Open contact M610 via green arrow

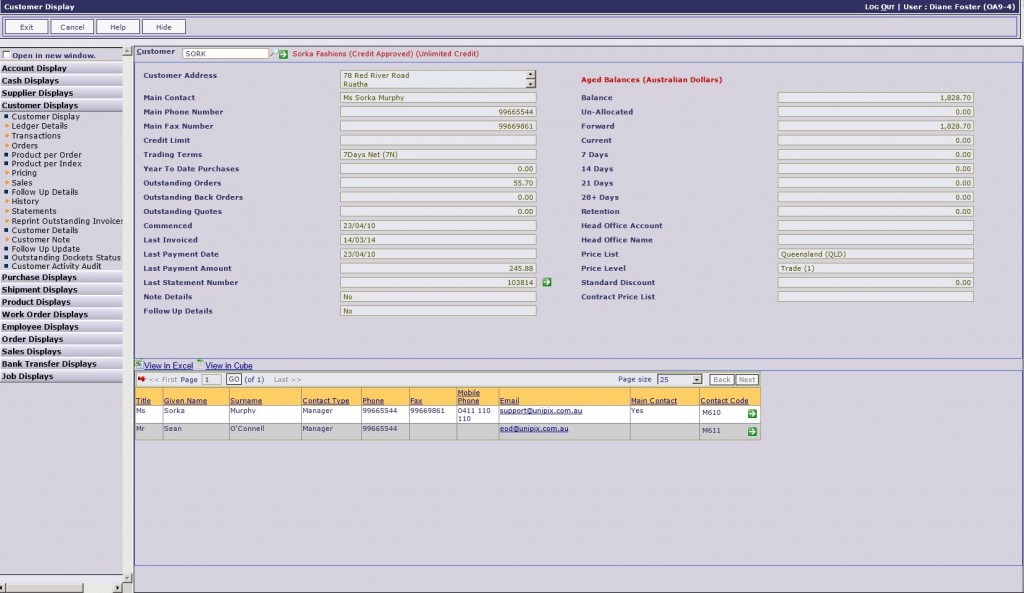[752, 413]
